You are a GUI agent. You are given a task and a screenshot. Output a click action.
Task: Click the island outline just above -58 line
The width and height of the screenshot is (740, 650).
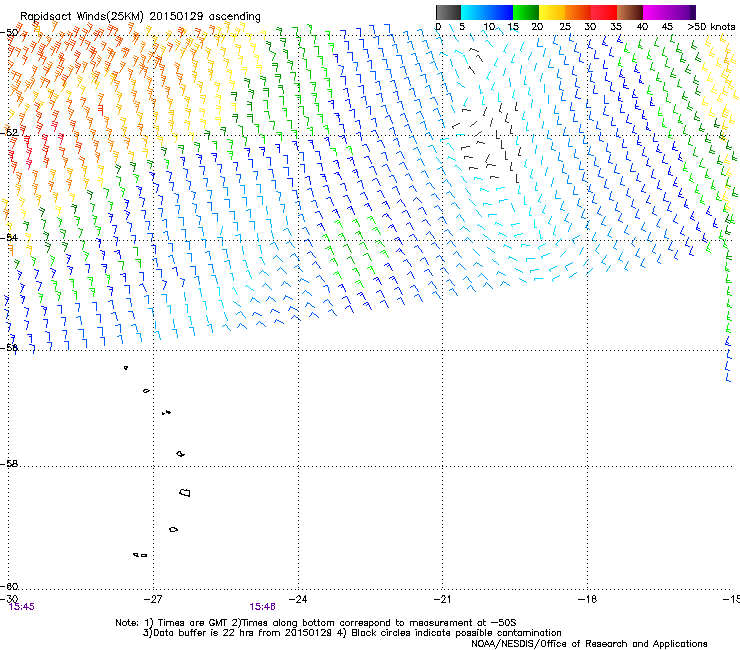pos(180,454)
